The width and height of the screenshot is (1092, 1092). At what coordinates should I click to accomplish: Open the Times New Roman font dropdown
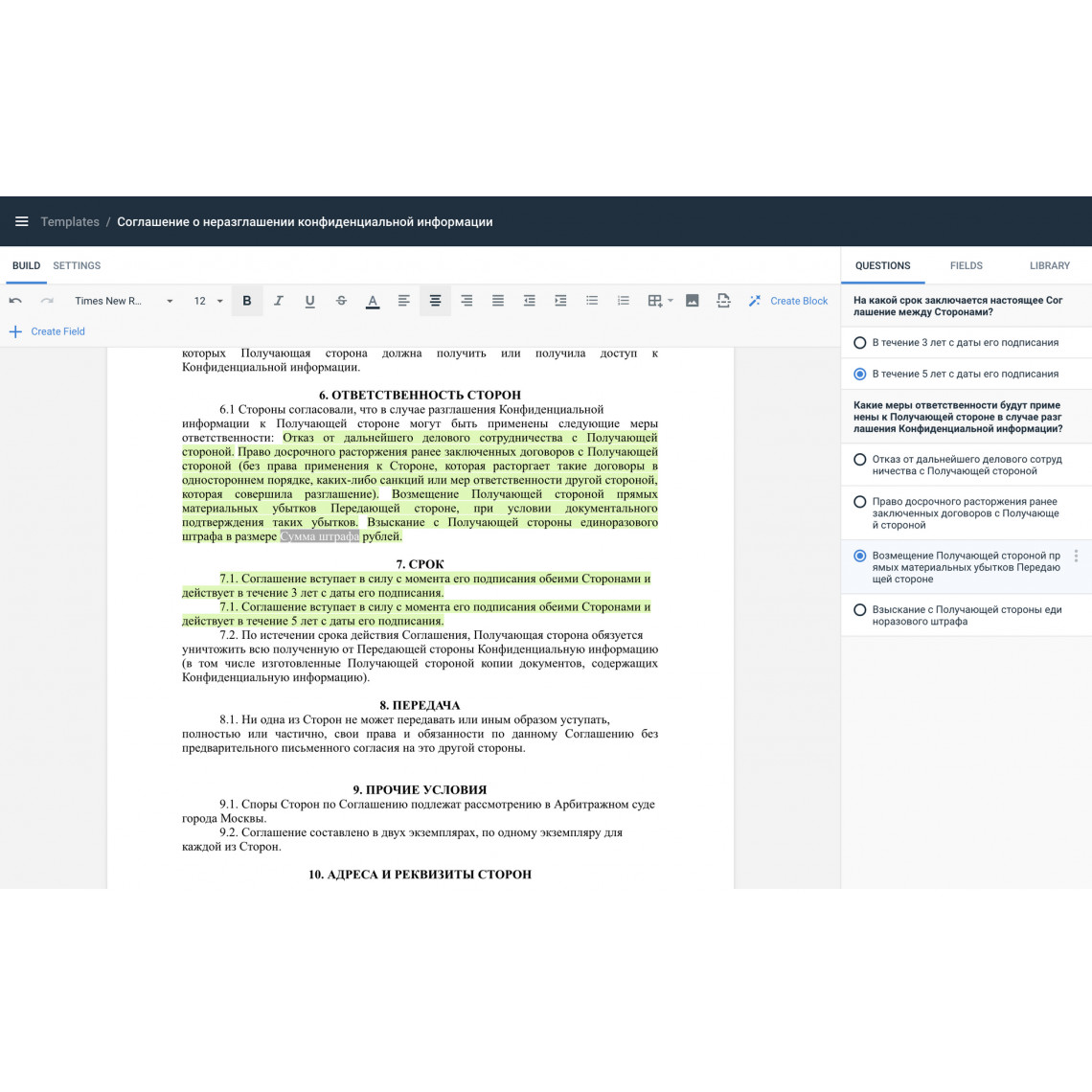pyautogui.click(x=124, y=301)
